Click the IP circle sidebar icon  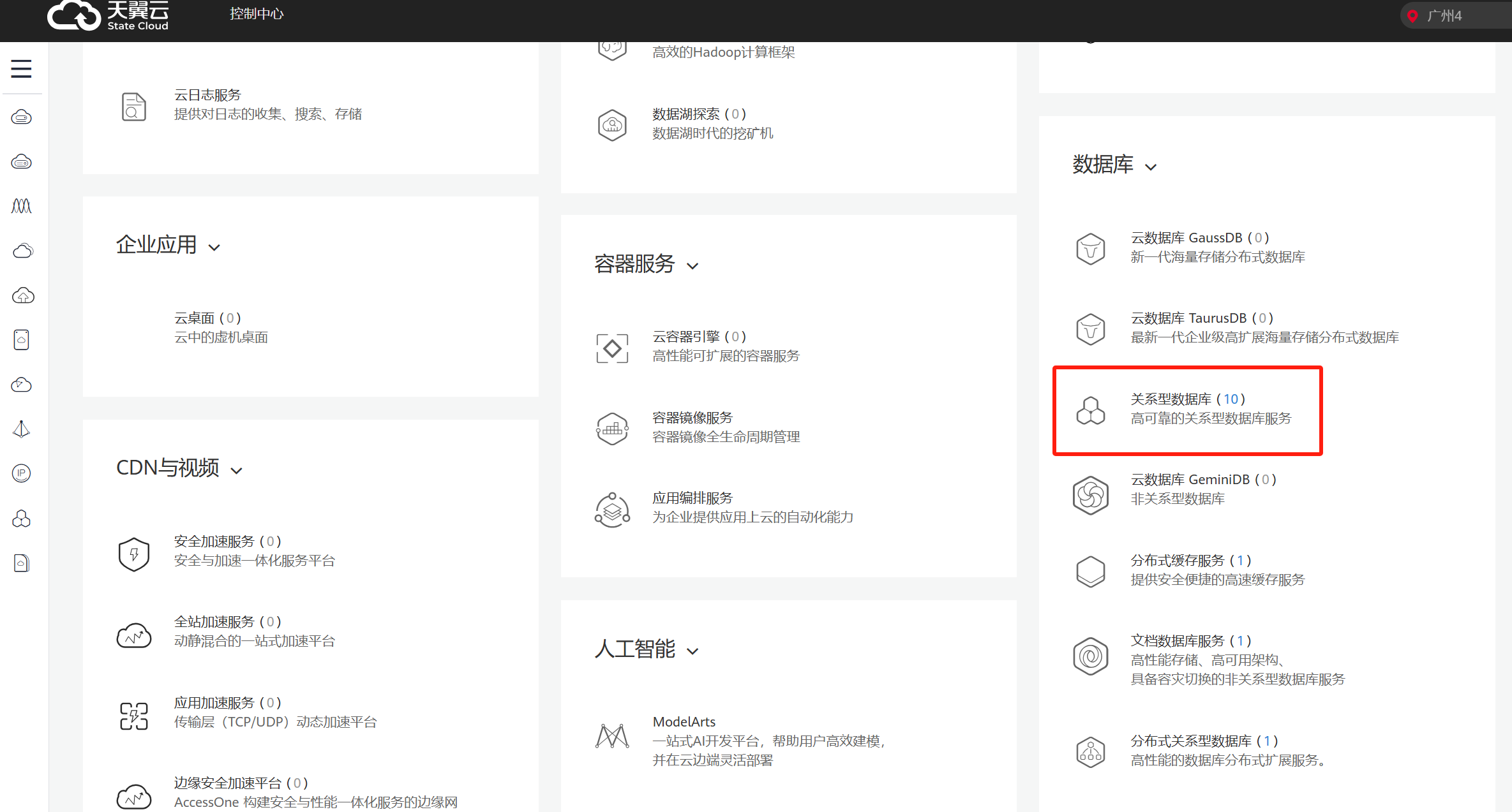[22, 473]
